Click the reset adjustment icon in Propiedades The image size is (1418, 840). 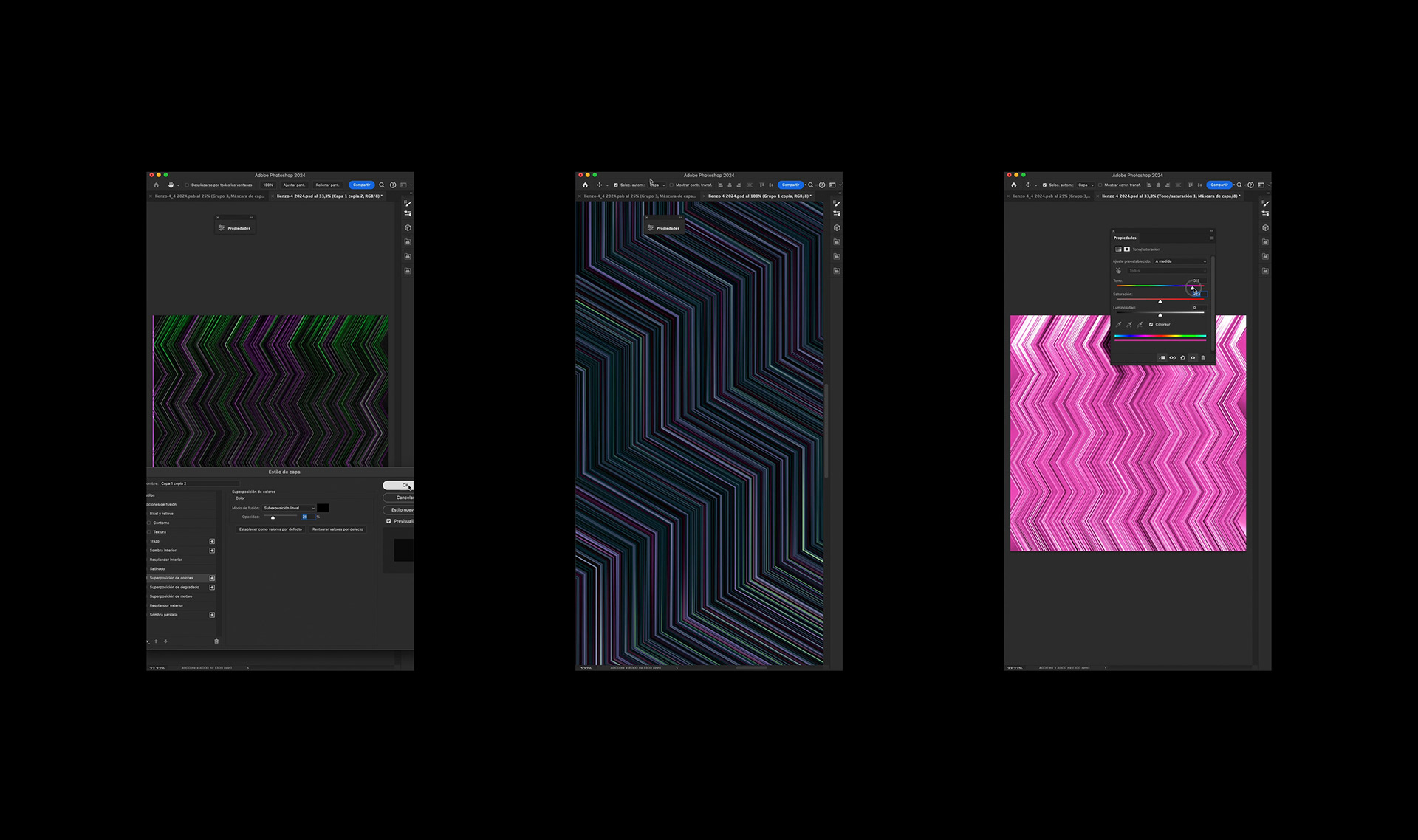[1182, 358]
